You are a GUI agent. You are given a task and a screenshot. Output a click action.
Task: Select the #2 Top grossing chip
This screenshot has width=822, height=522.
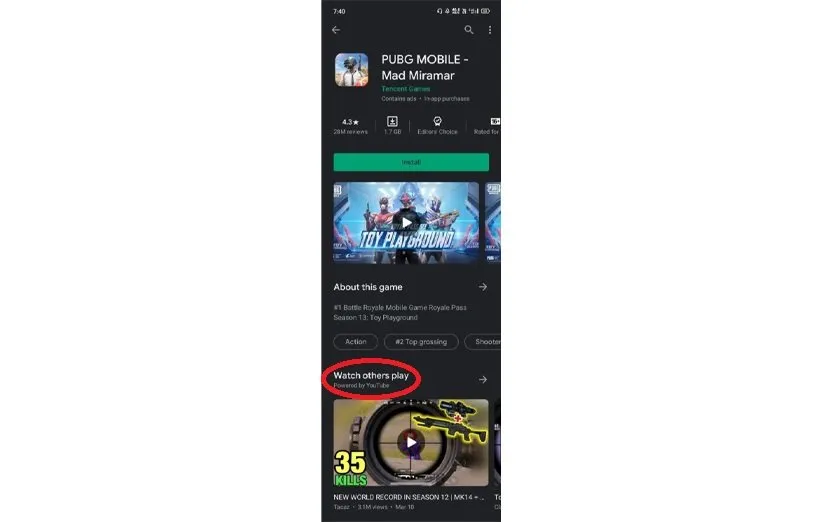point(421,342)
